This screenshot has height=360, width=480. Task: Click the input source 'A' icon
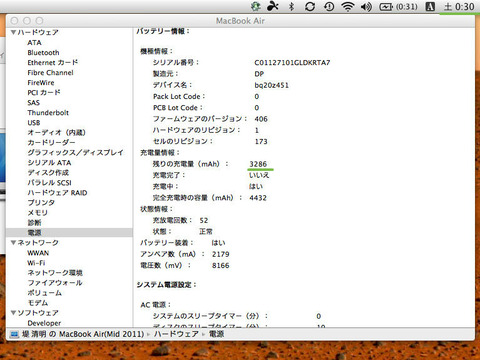pyautogui.click(x=430, y=6)
